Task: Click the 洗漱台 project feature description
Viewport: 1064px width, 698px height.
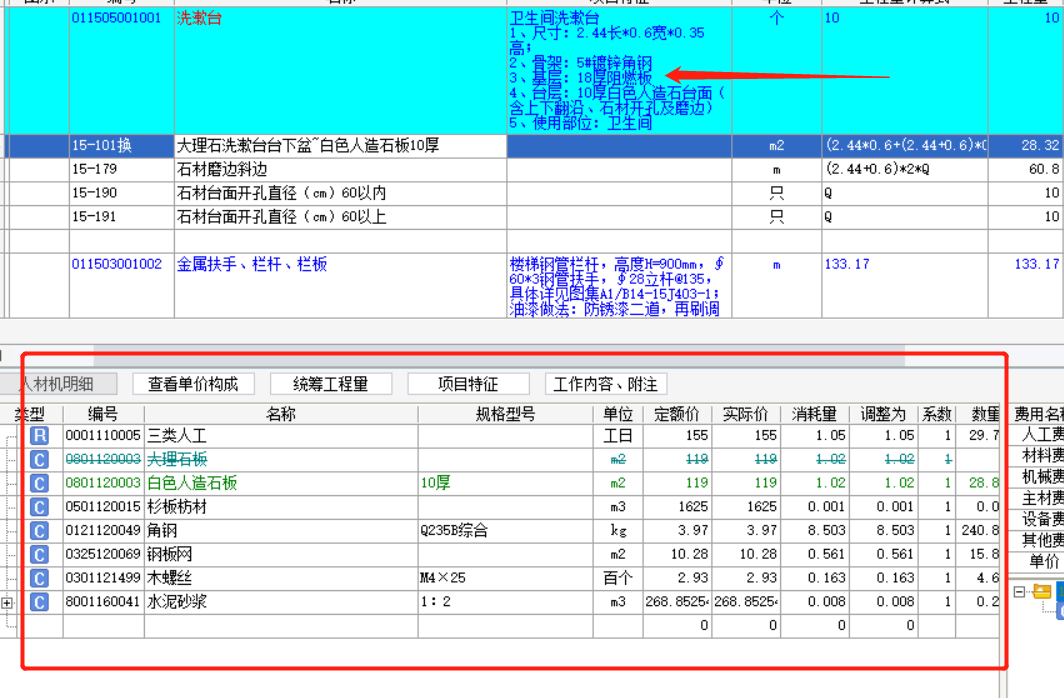Action: 619,71
